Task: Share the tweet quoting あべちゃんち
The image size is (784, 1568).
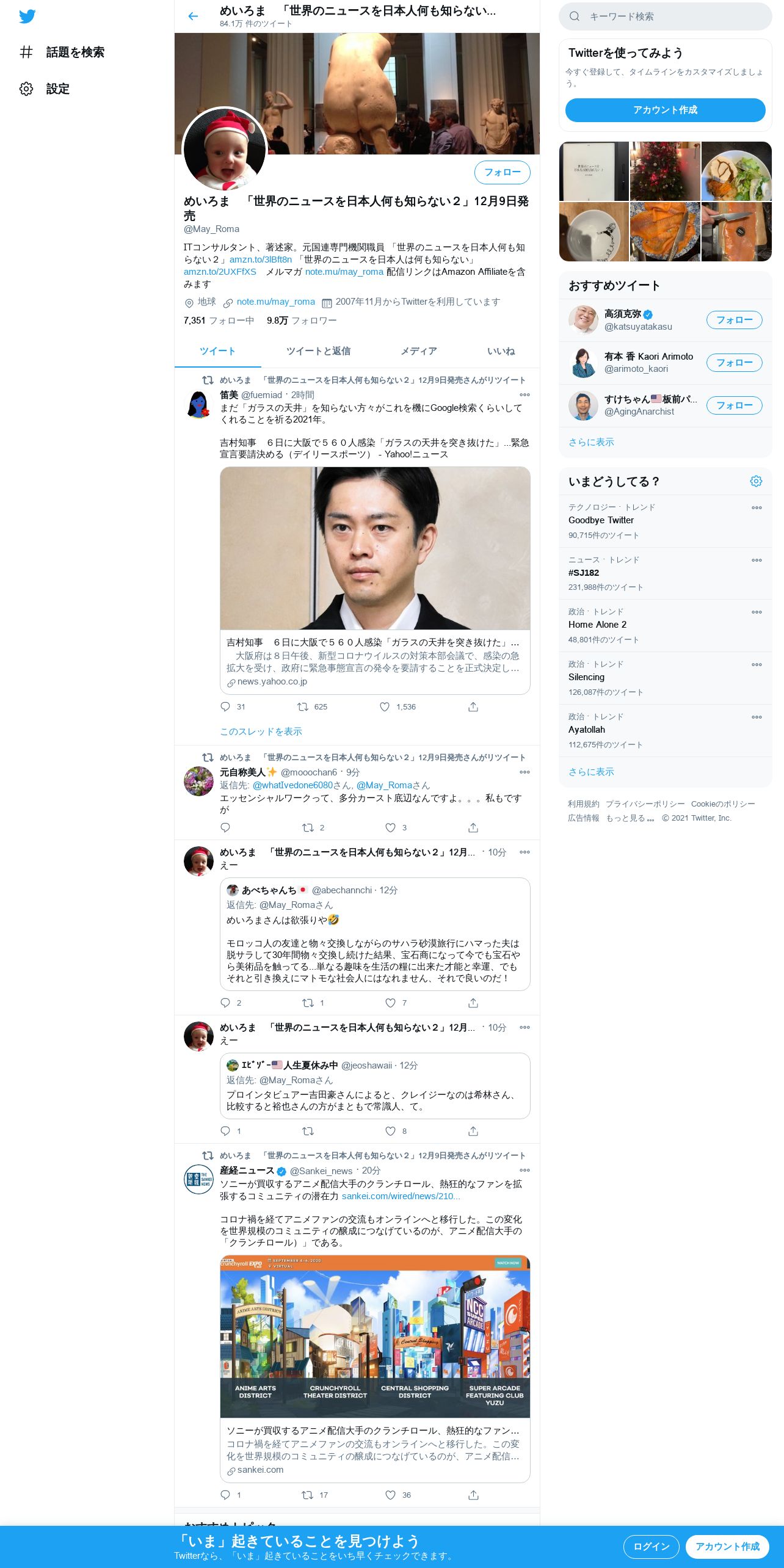Action: point(473,1003)
